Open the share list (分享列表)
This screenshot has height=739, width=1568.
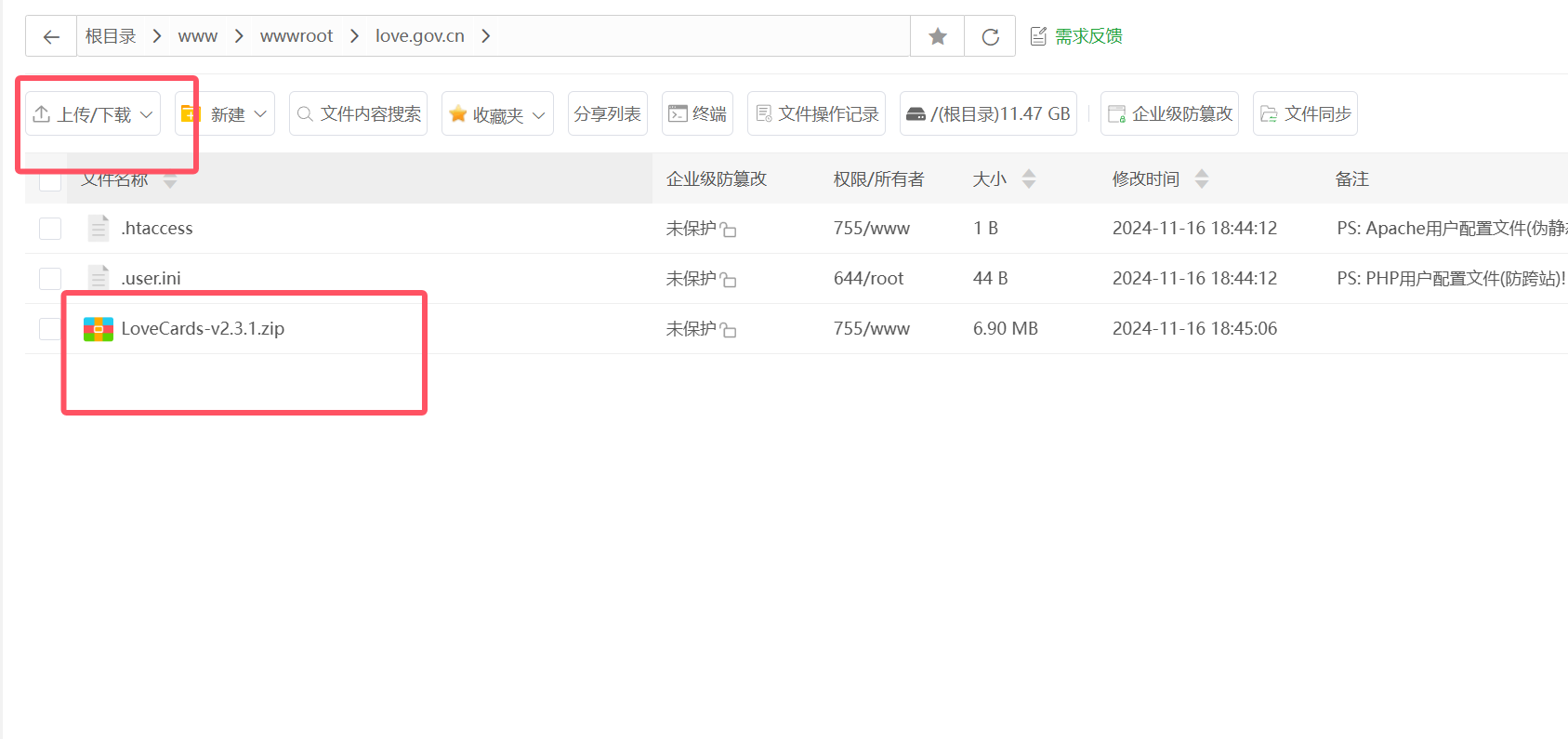(607, 113)
